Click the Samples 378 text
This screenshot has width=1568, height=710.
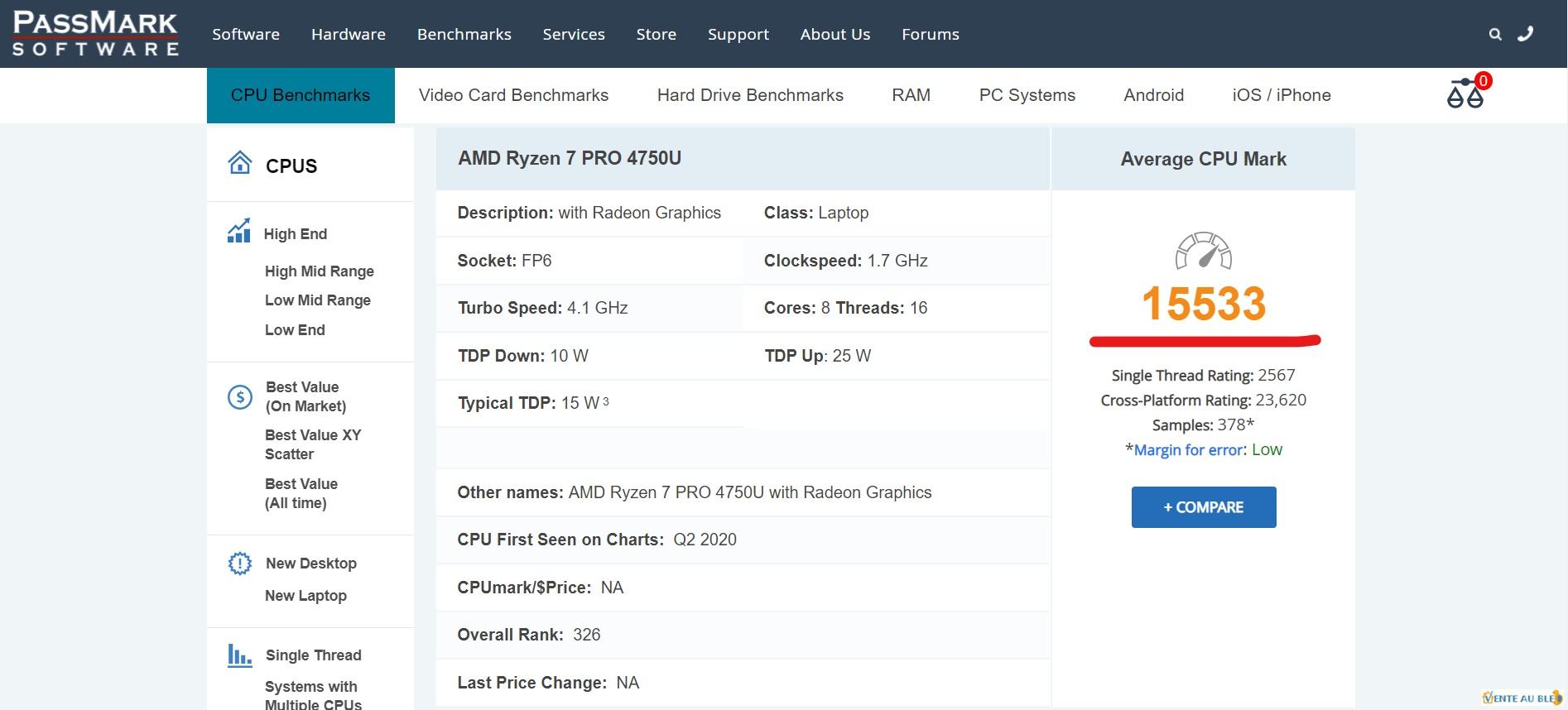click(x=1203, y=425)
